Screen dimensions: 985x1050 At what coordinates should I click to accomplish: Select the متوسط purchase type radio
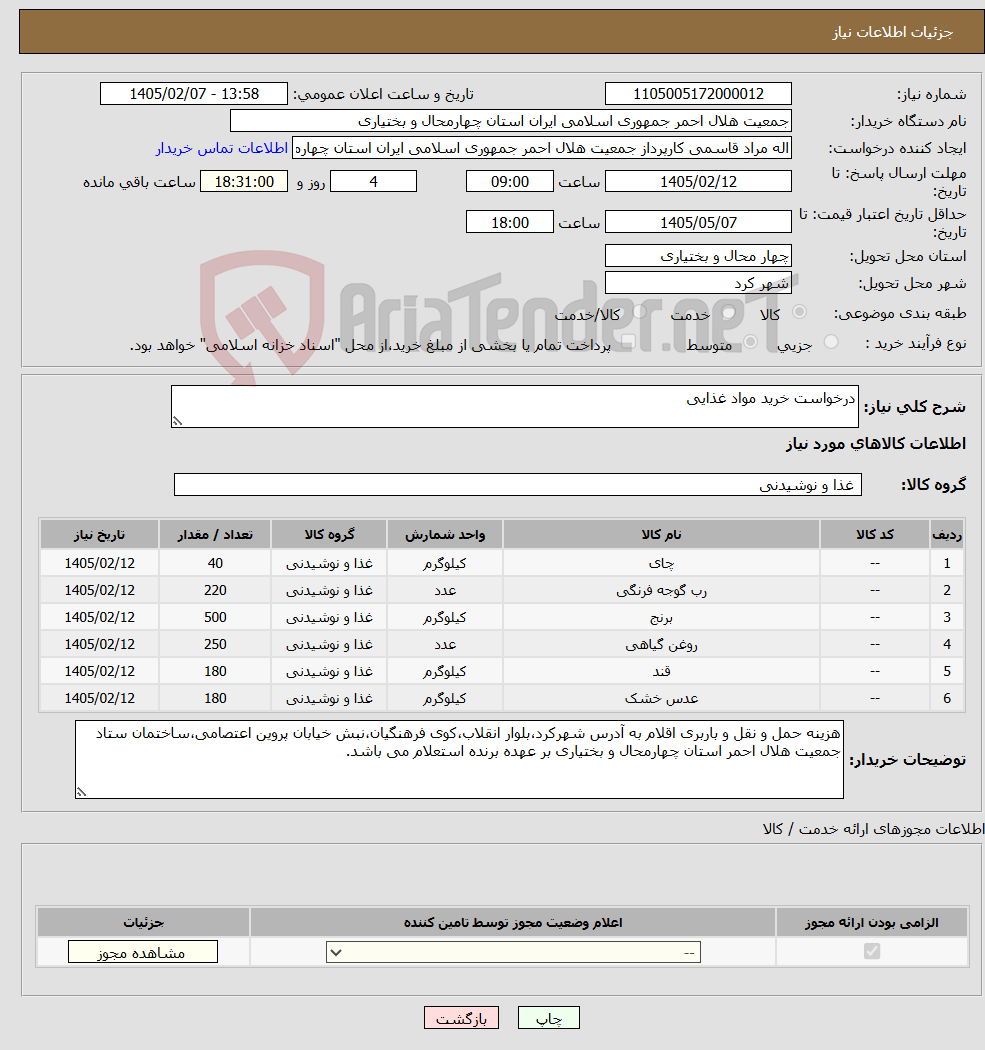[751, 342]
